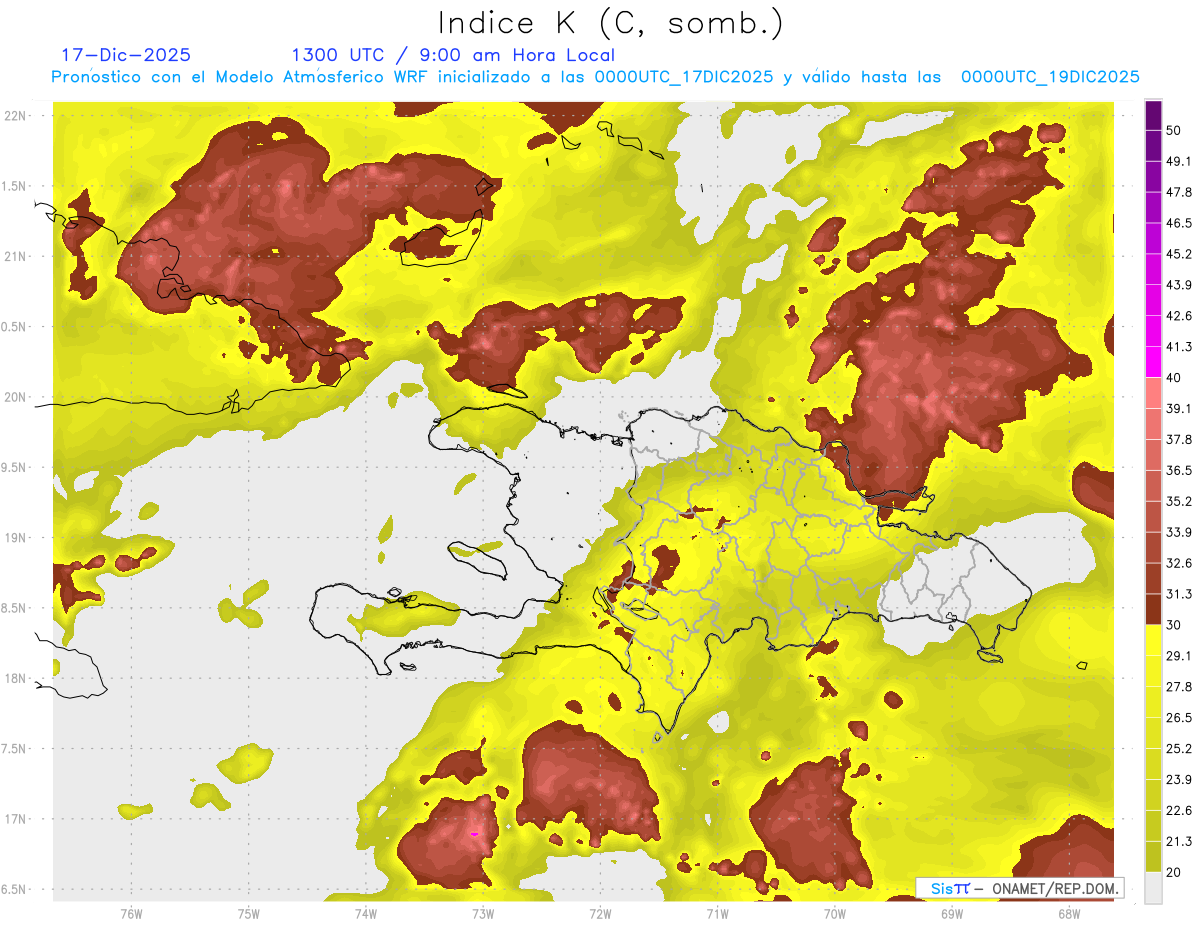Viewport: 1200px width, 927px height.
Task: Click the '20' value on color scale
Action: (1173, 873)
